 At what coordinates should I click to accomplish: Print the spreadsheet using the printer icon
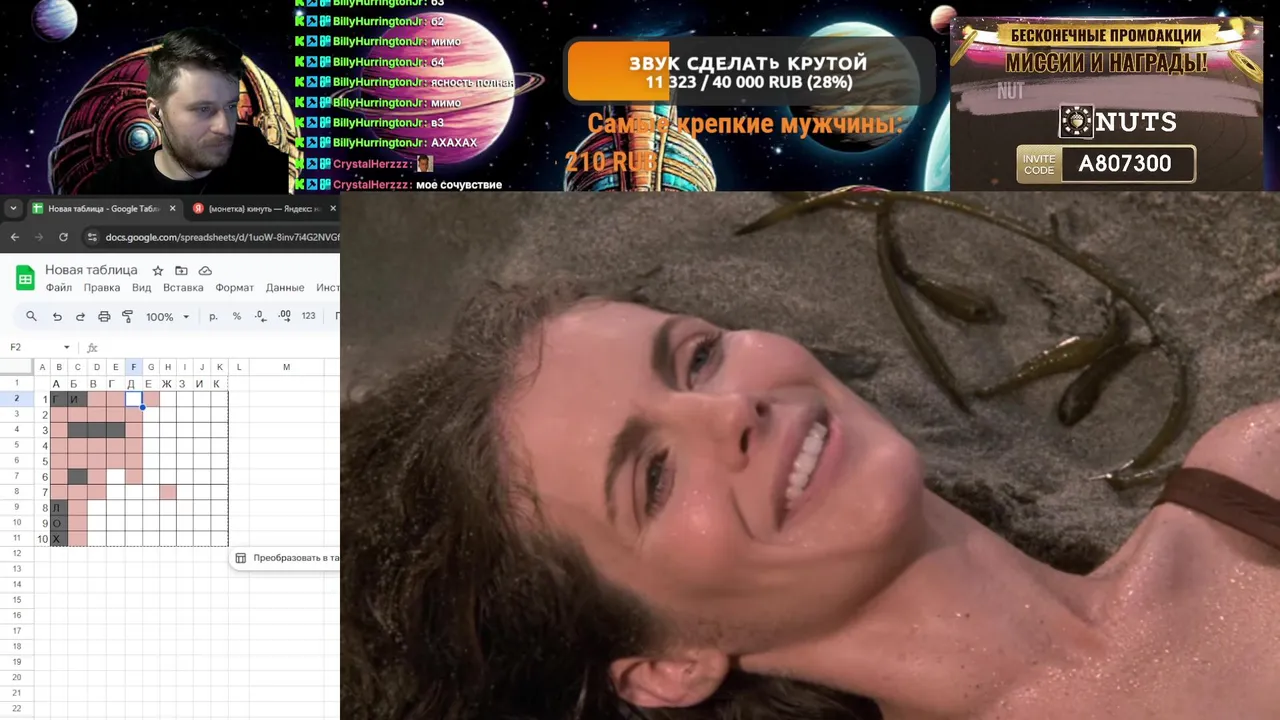(x=104, y=316)
